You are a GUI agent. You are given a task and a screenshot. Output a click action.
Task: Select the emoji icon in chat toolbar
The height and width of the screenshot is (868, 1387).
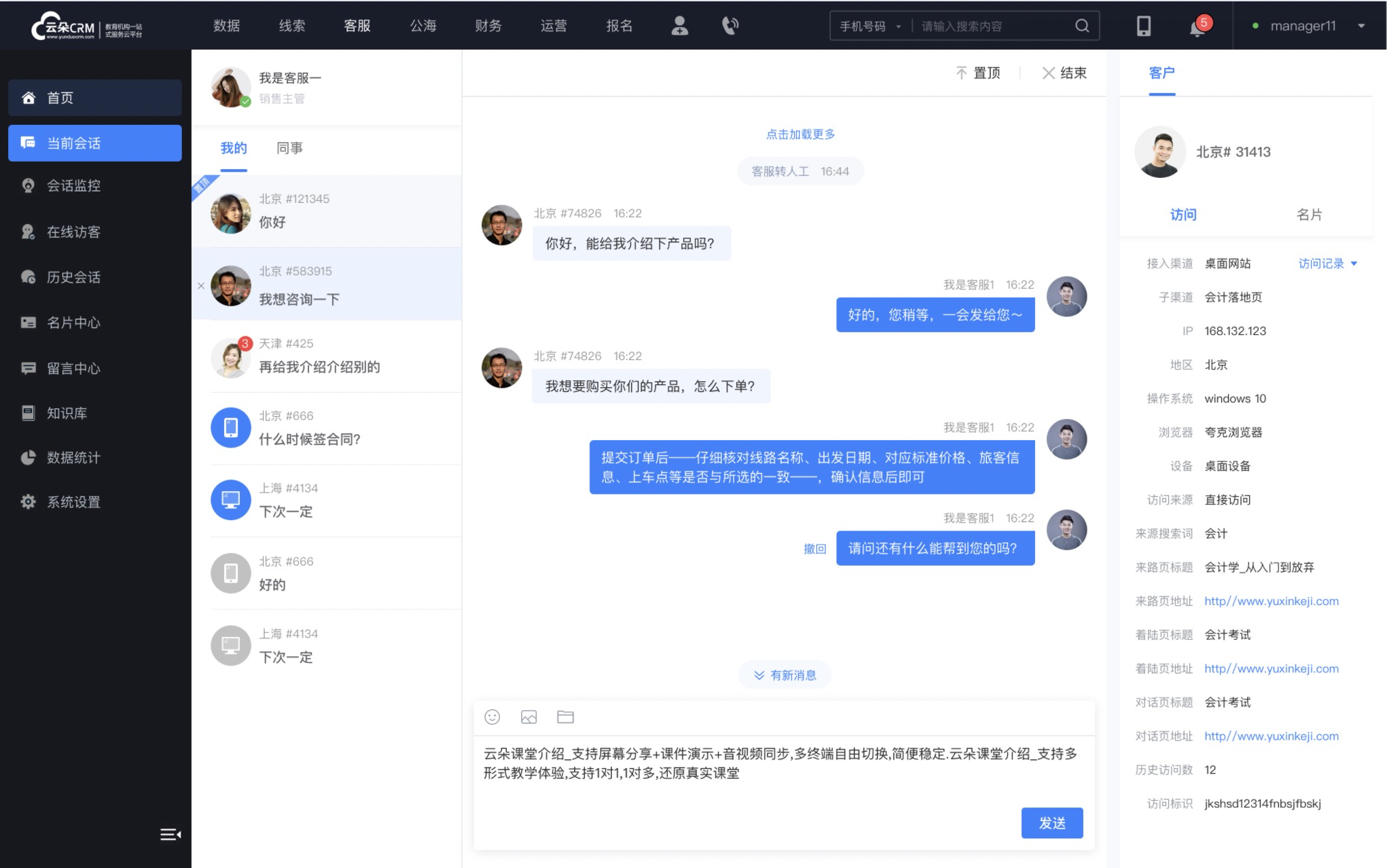pyautogui.click(x=492, y=717)
